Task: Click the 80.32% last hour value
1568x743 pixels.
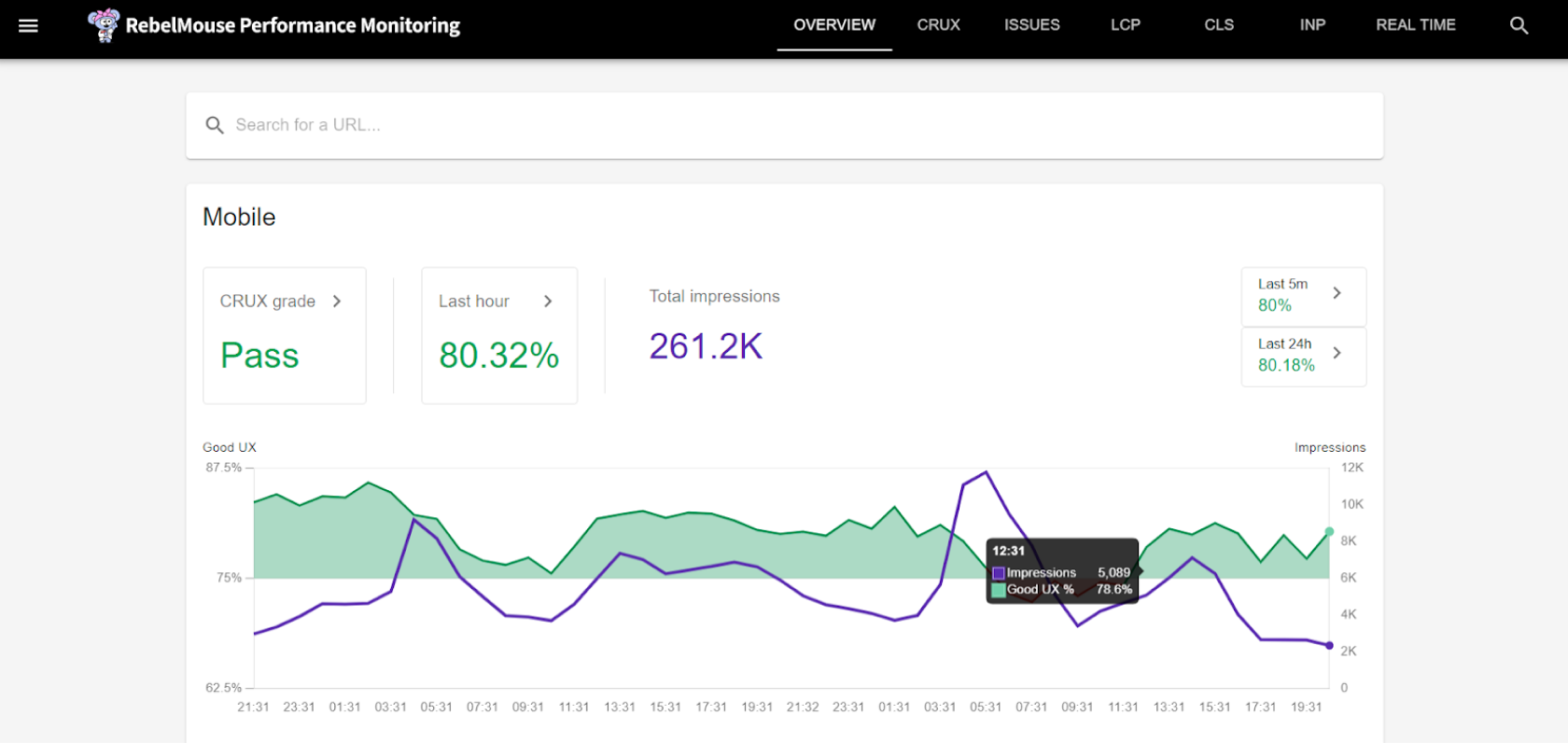Action: [498, 356]
